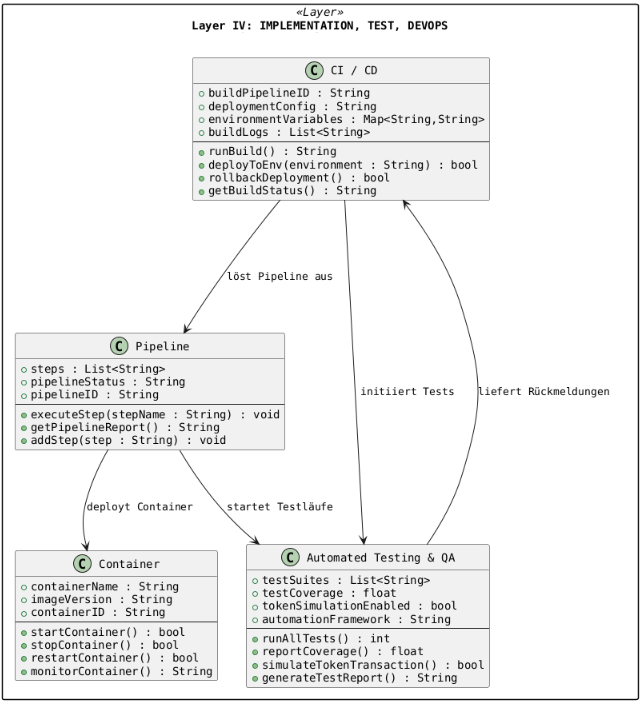Click the 'deployt Container' edge label

[139, 507]
